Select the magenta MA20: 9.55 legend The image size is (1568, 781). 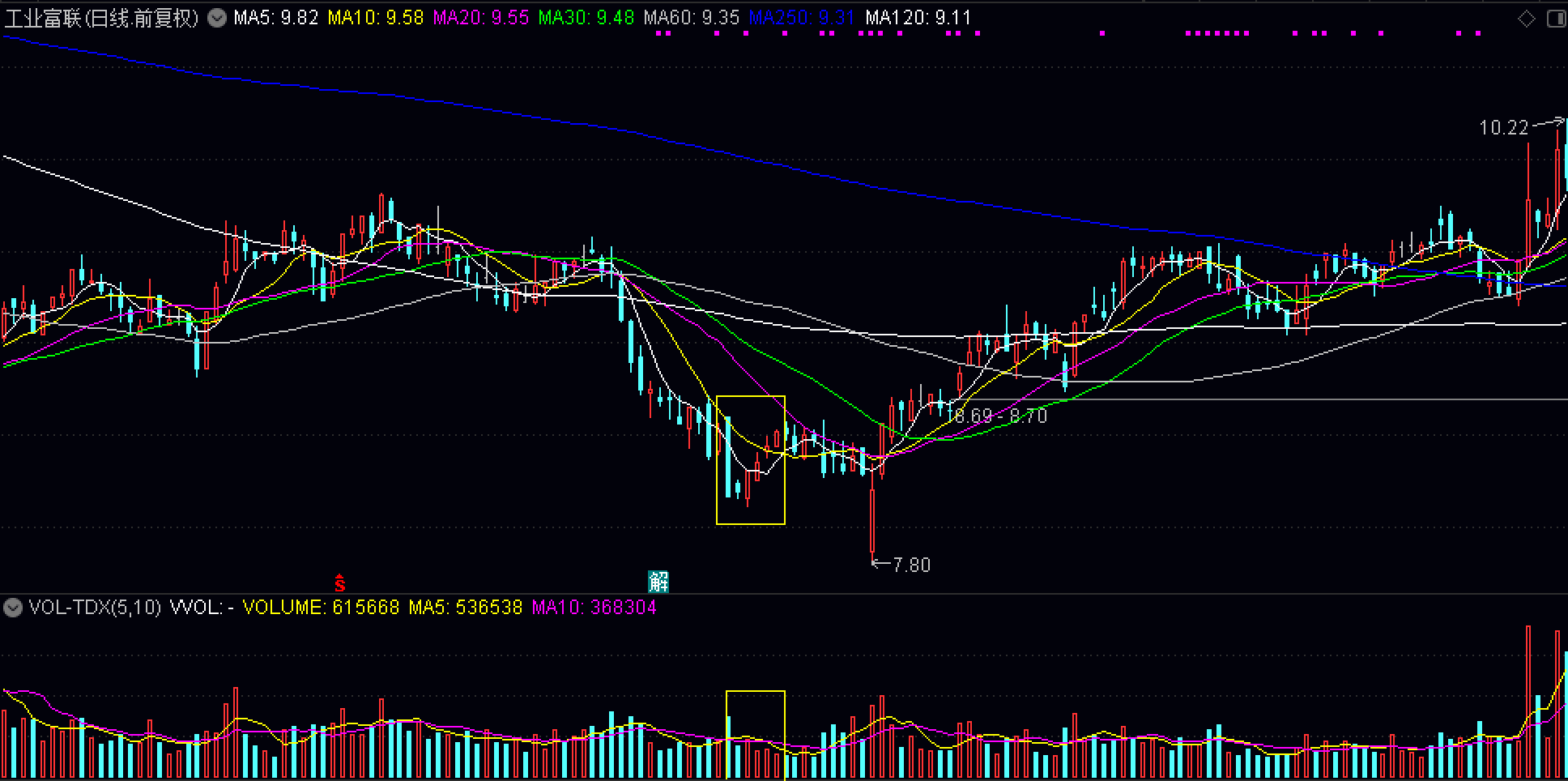(480, 18)
